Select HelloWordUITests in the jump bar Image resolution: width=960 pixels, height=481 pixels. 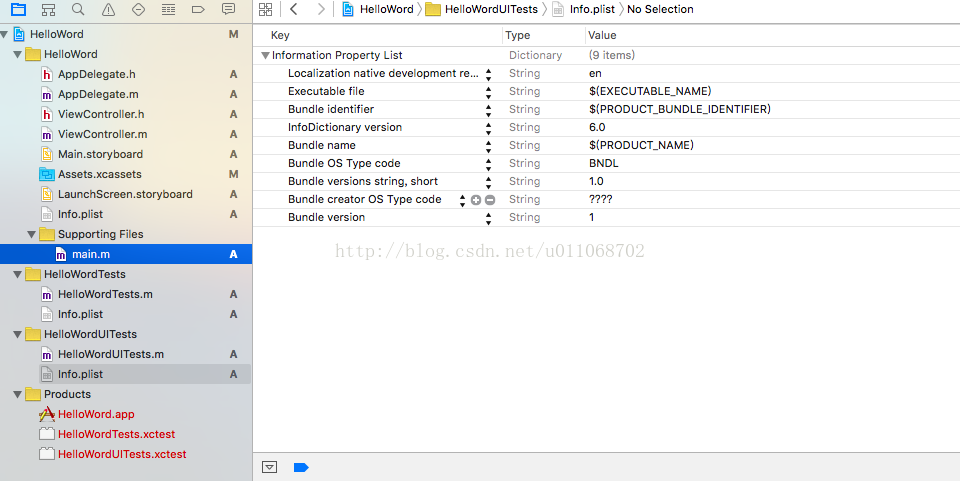482,9
